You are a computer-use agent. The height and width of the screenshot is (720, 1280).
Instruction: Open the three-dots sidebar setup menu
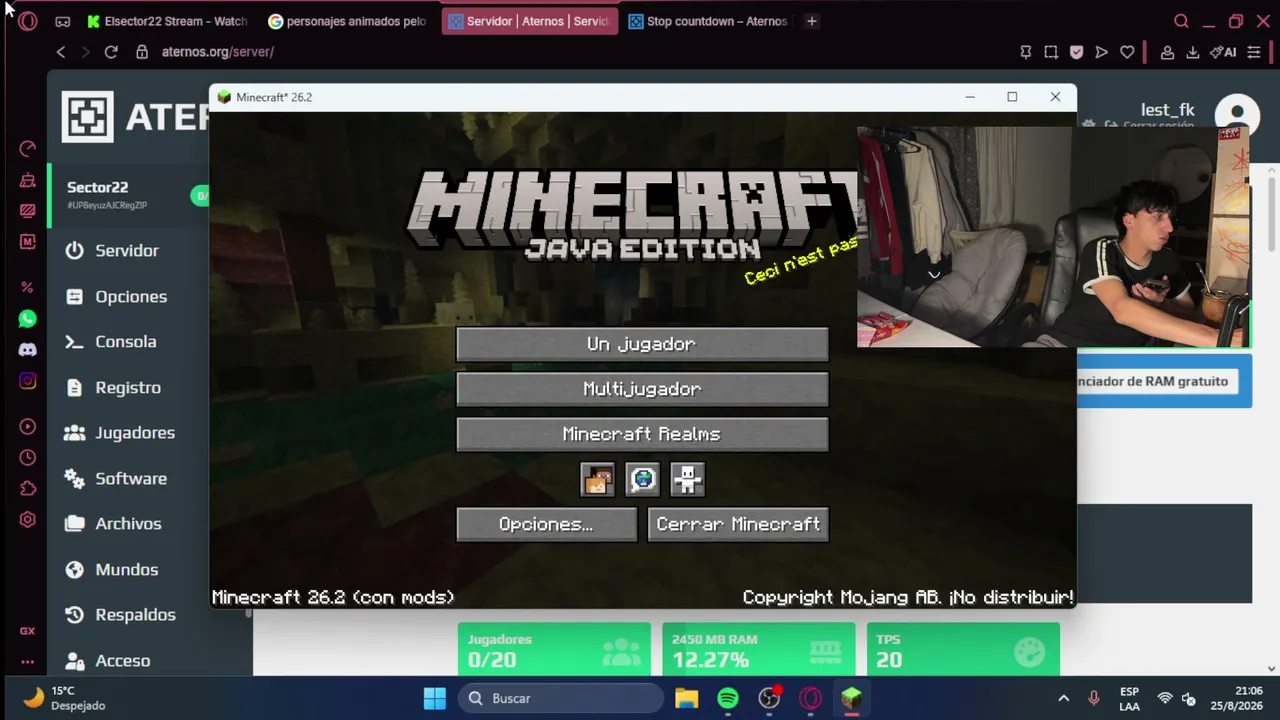28,662
